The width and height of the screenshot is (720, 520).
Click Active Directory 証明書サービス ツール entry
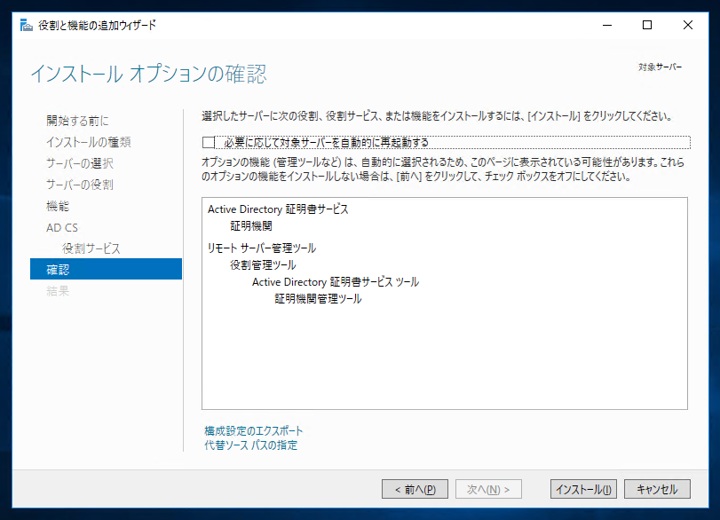pos(335,282)
